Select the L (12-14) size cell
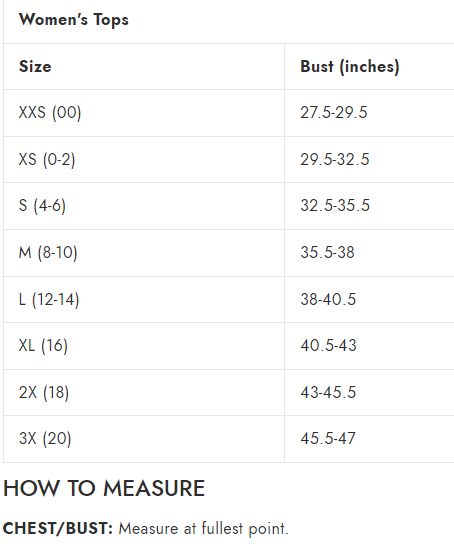 49,300
